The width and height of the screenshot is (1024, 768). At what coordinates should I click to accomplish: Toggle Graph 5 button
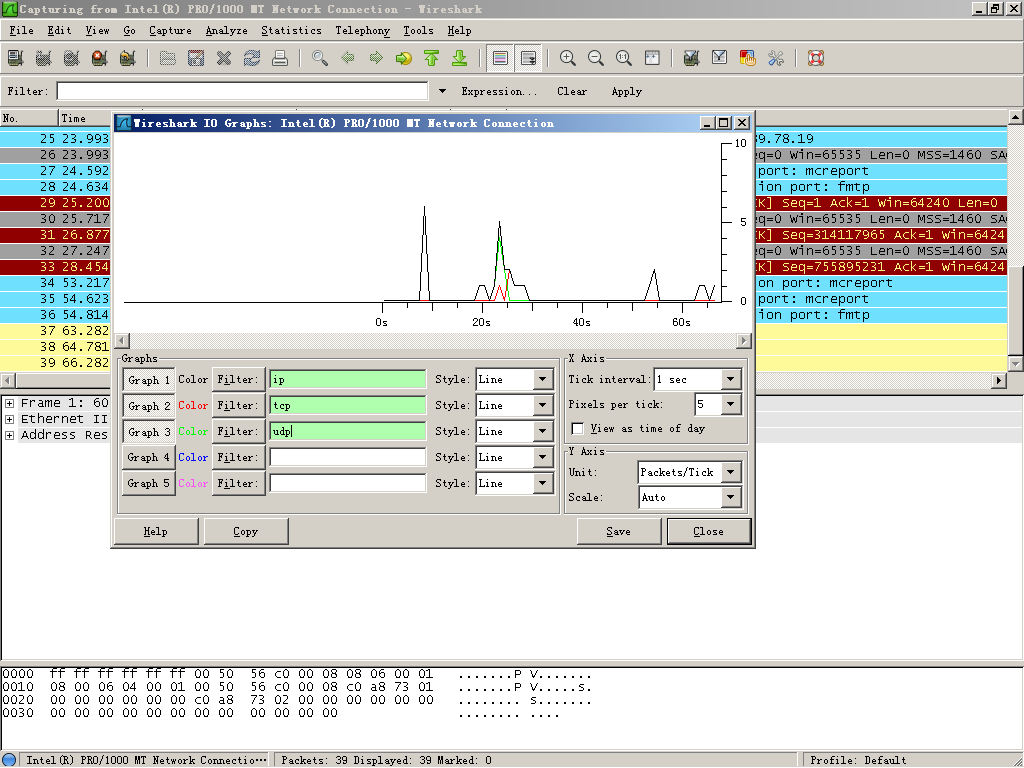tap(149, 483)
